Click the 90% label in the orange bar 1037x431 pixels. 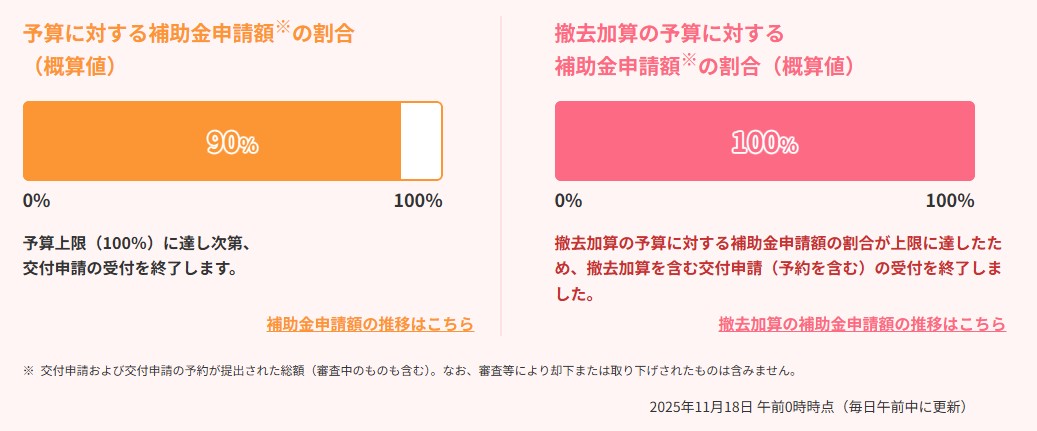232,143
